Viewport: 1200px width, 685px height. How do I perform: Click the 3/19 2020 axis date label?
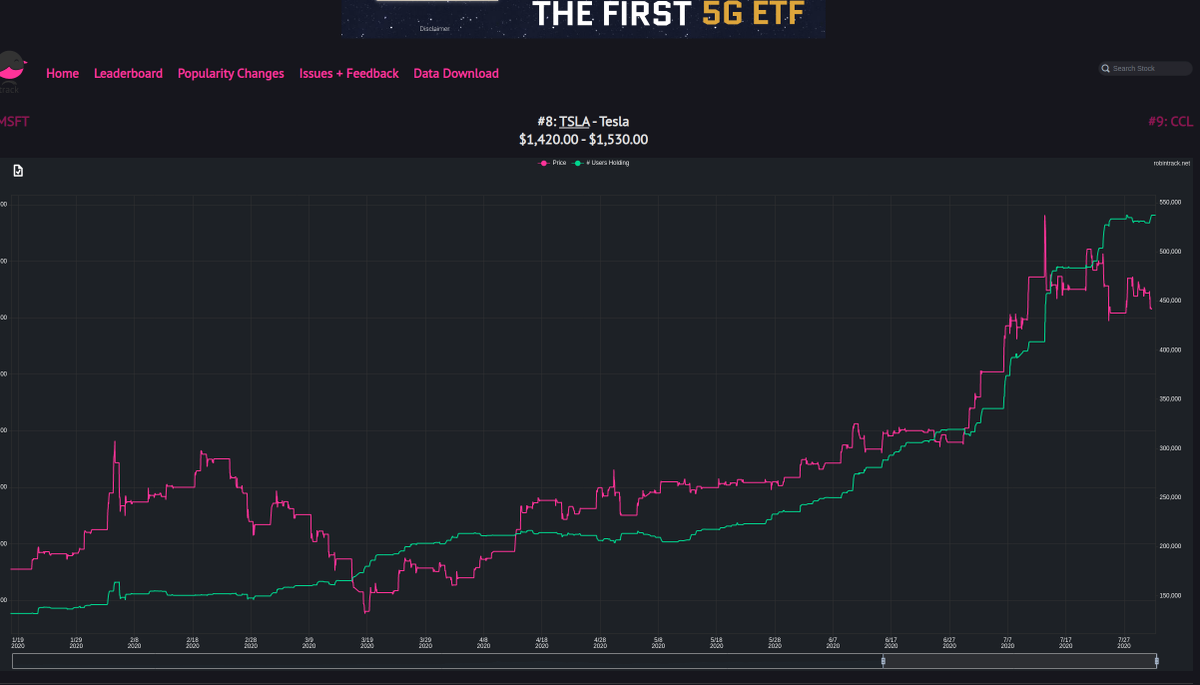pos(367,642)
